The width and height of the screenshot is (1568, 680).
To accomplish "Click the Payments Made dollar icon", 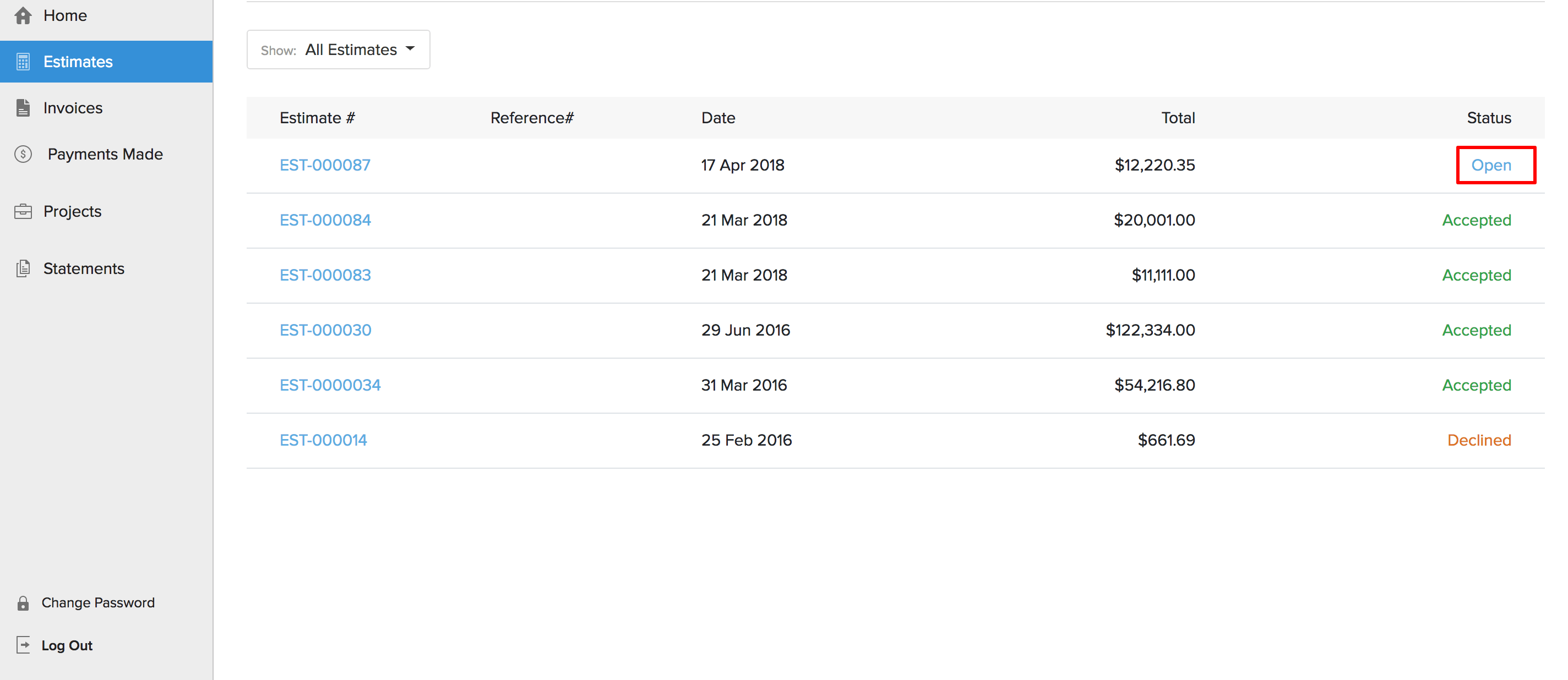I will [x=23, y=154].
